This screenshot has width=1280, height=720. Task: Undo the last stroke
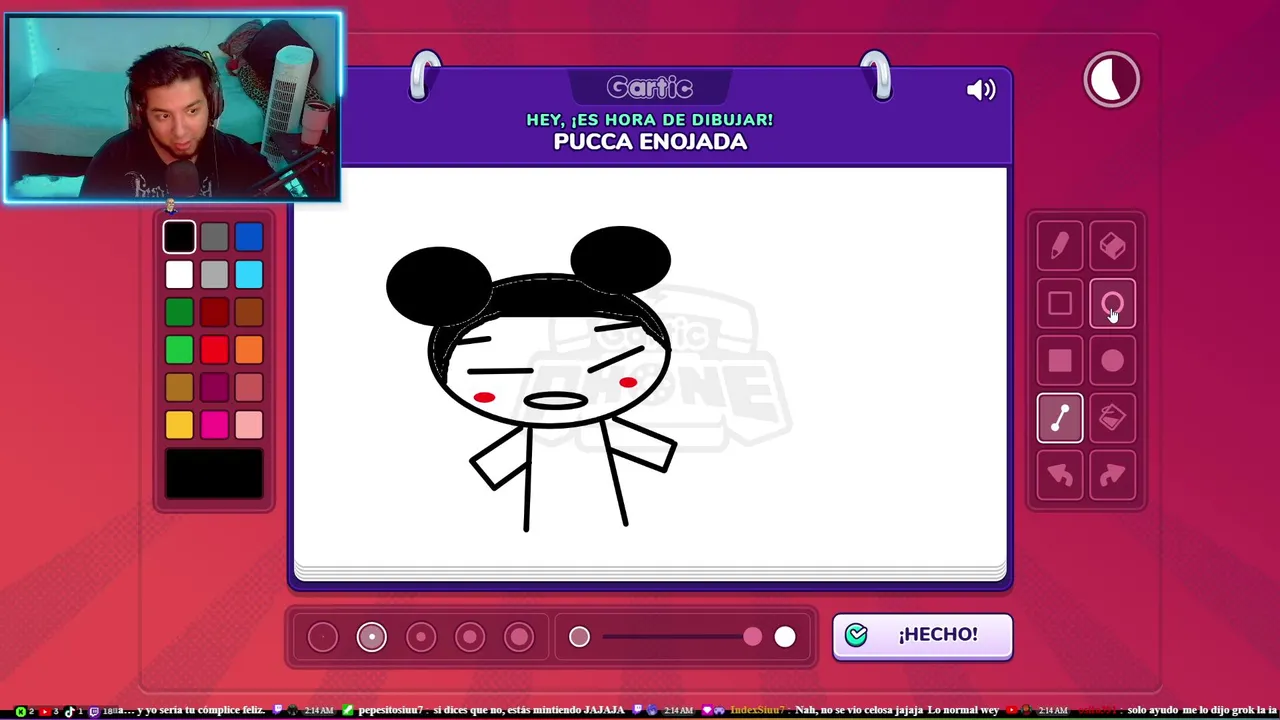click(1060, 475)
